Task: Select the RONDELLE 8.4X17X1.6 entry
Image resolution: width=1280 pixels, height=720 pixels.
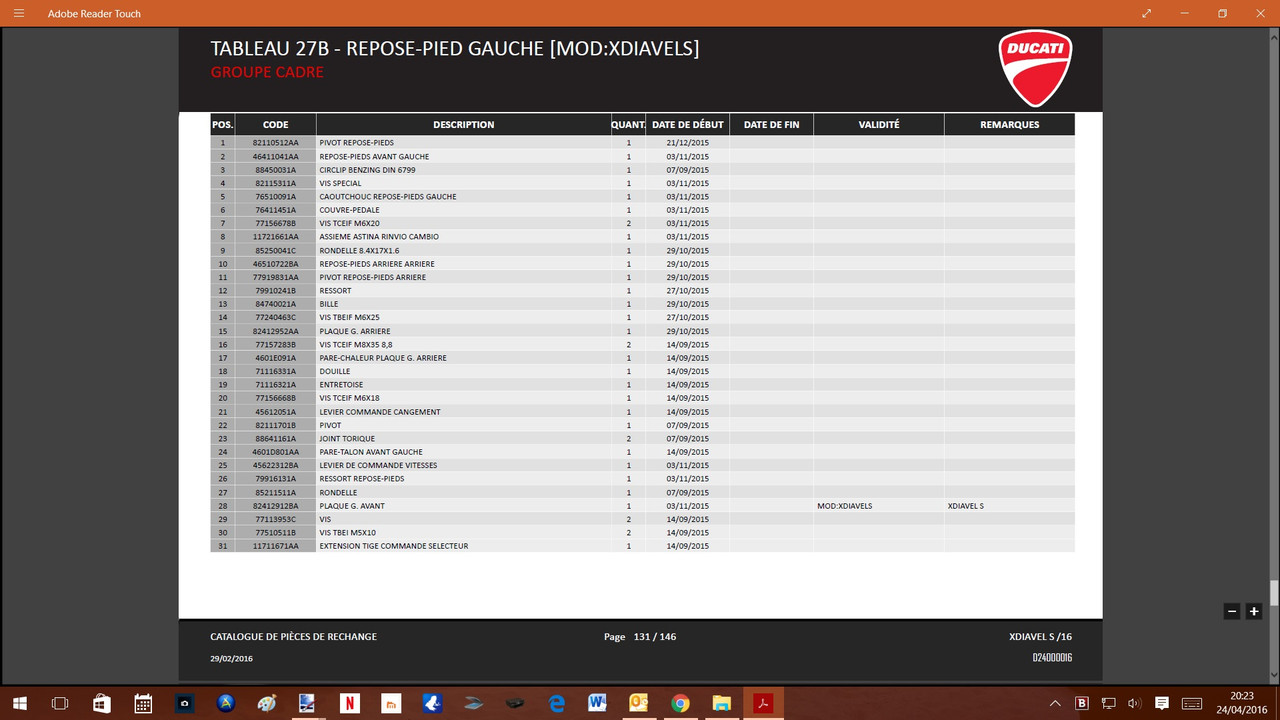Action: 359,251
